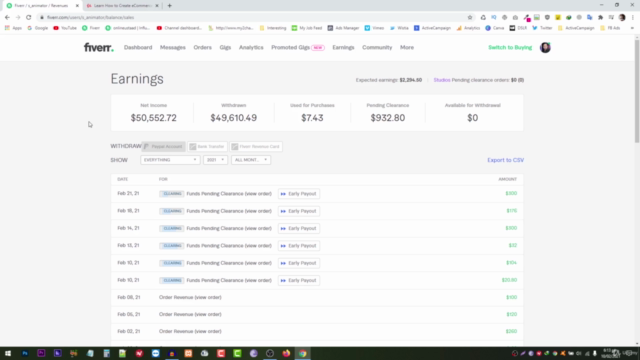Click Early Payout on Feb 21 row
Viewport: 640px width, 360px height.
pos(299,194)
